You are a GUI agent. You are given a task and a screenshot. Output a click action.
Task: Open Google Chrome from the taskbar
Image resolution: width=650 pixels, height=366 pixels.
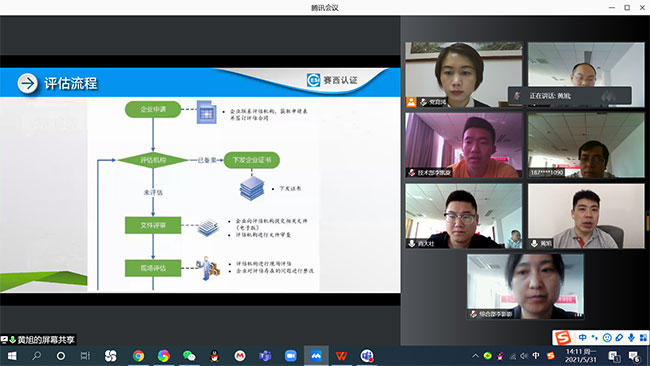click(138, 356)
